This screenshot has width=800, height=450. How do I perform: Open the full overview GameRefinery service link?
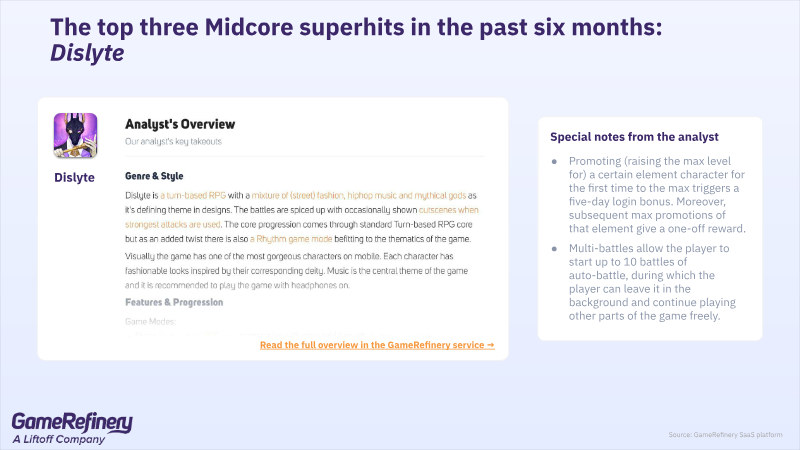click(377, 345)
